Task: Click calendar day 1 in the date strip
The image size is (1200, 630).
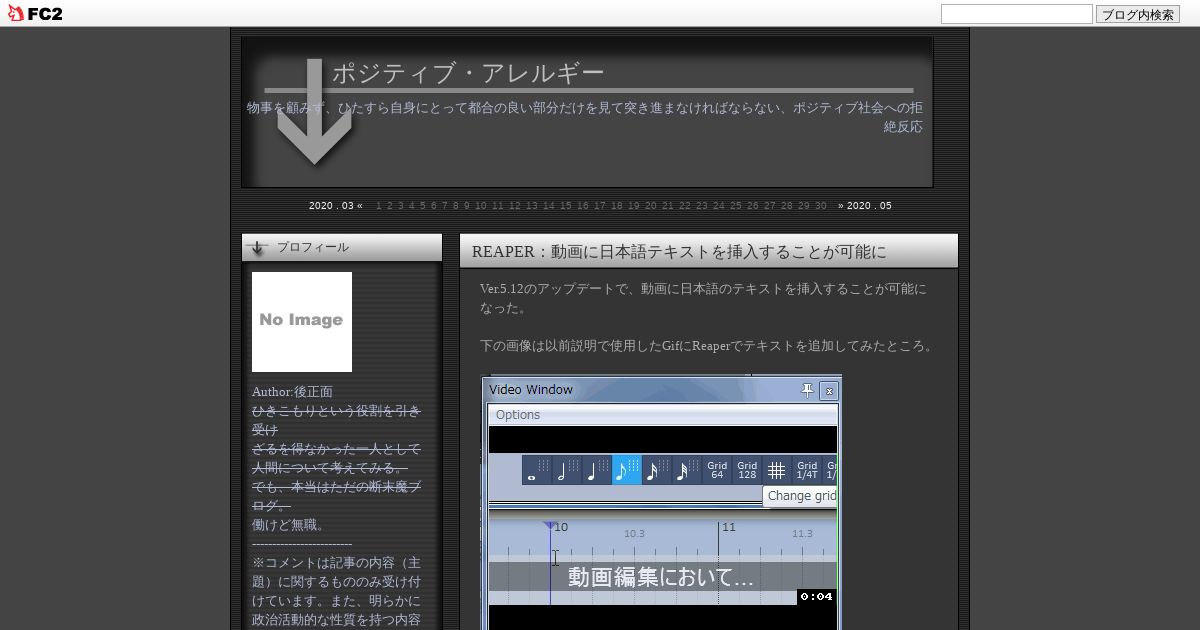Action: pyautogui.click(x=379, y=206)
